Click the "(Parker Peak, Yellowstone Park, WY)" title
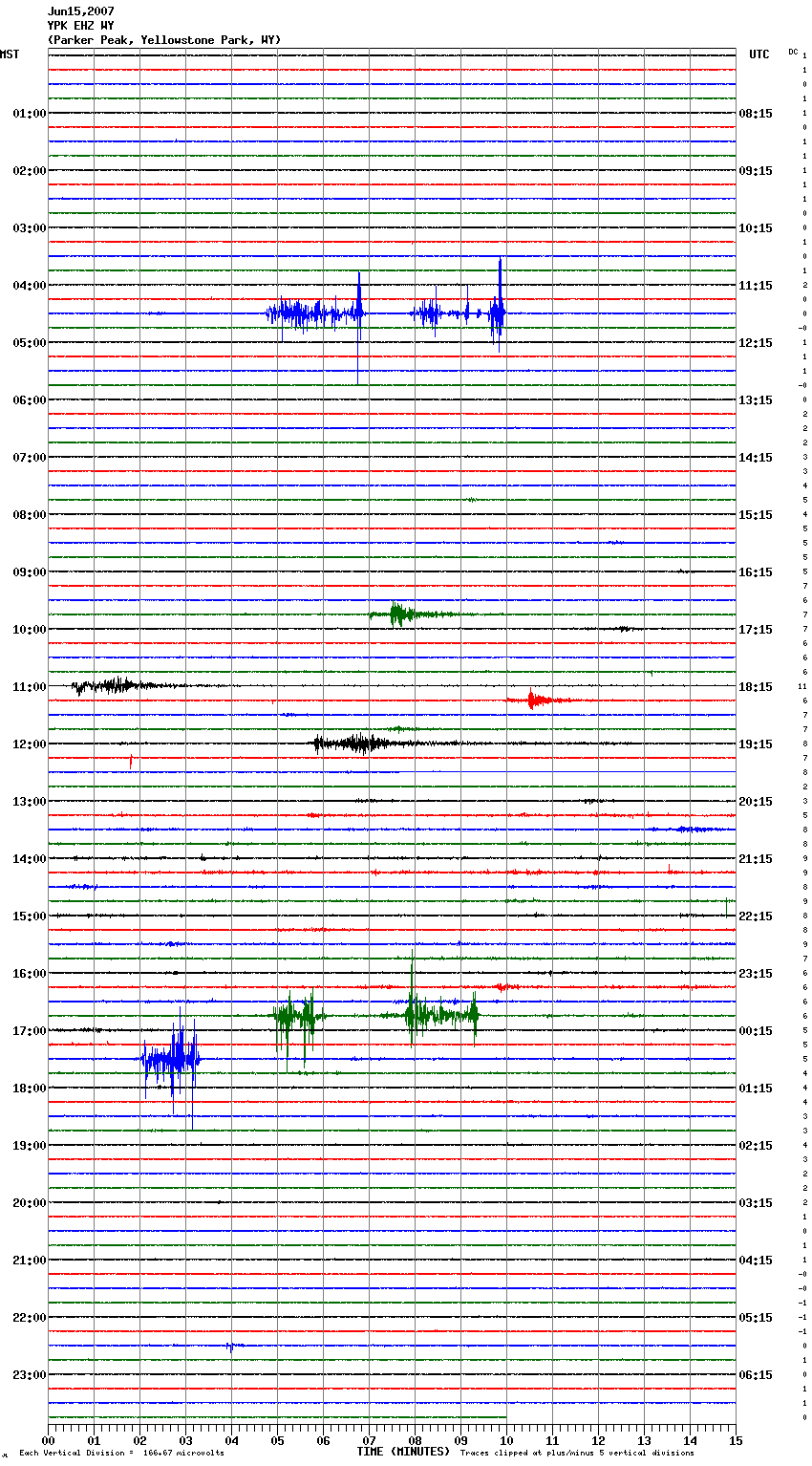This screenshot has width=812, height=1466. tap(164, 40)
